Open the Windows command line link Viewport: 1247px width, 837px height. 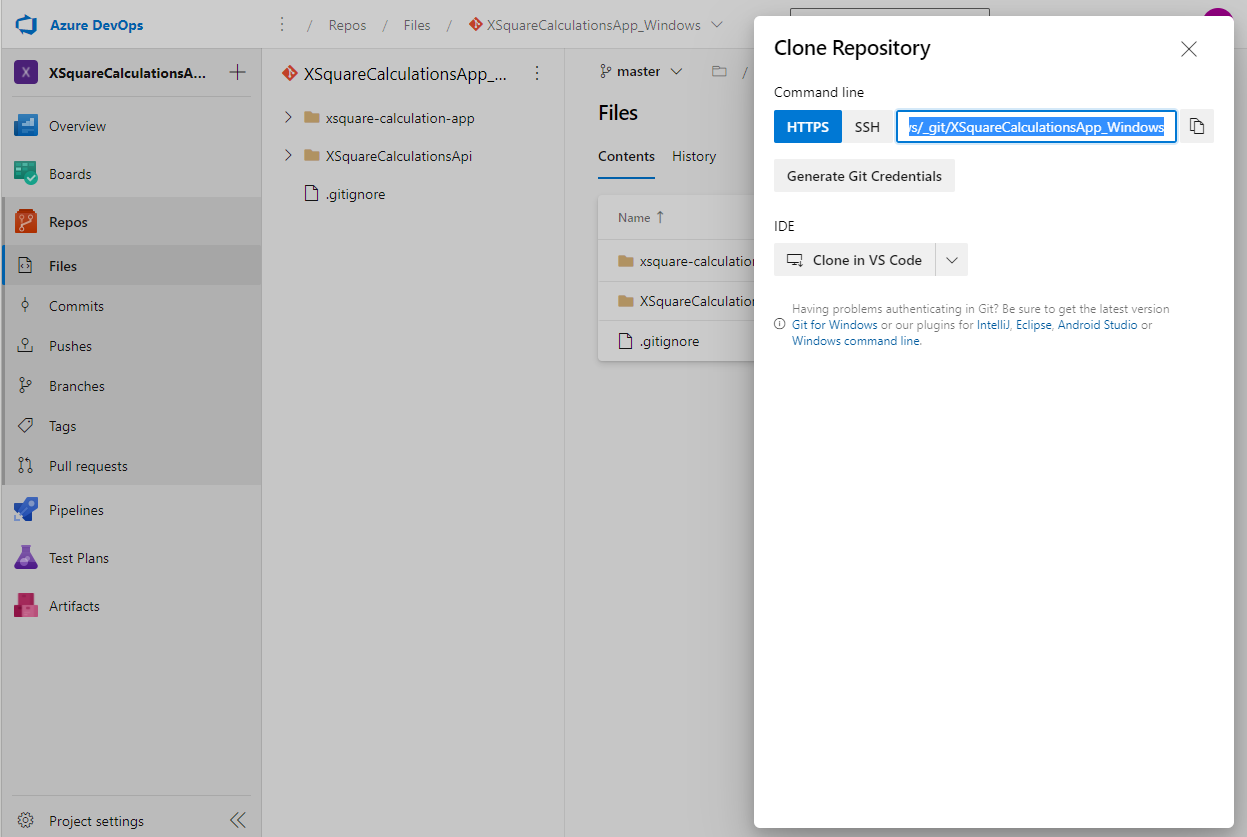856,341
